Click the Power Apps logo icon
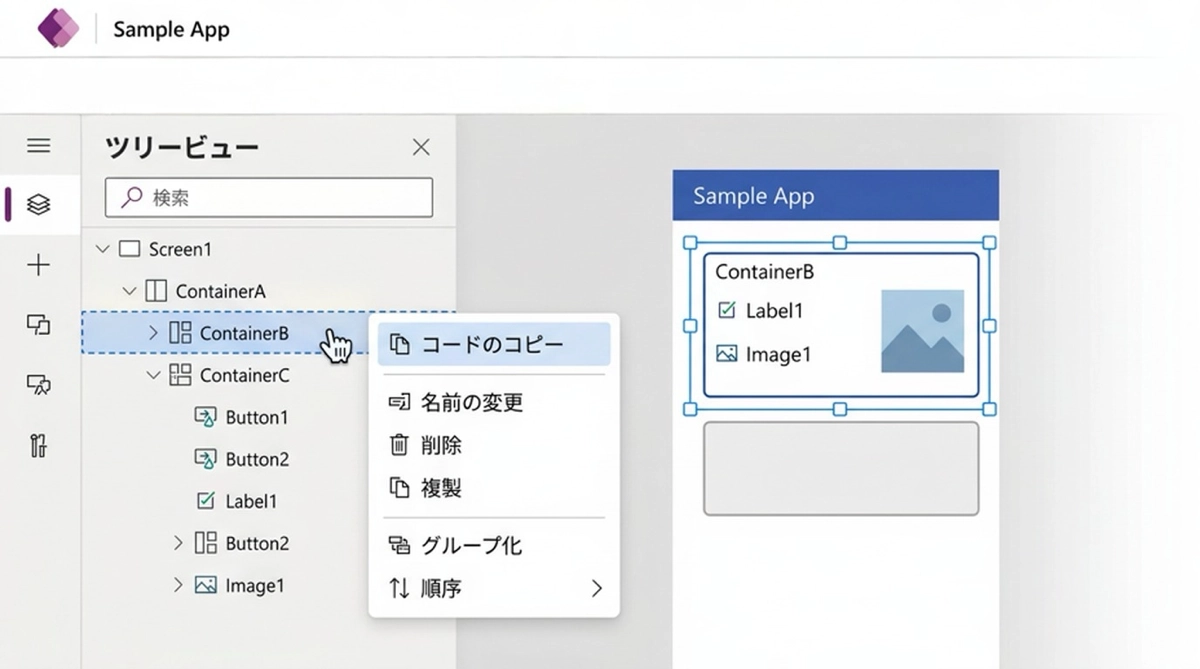The image size is (1200, 669). click(x=58, y=28)
